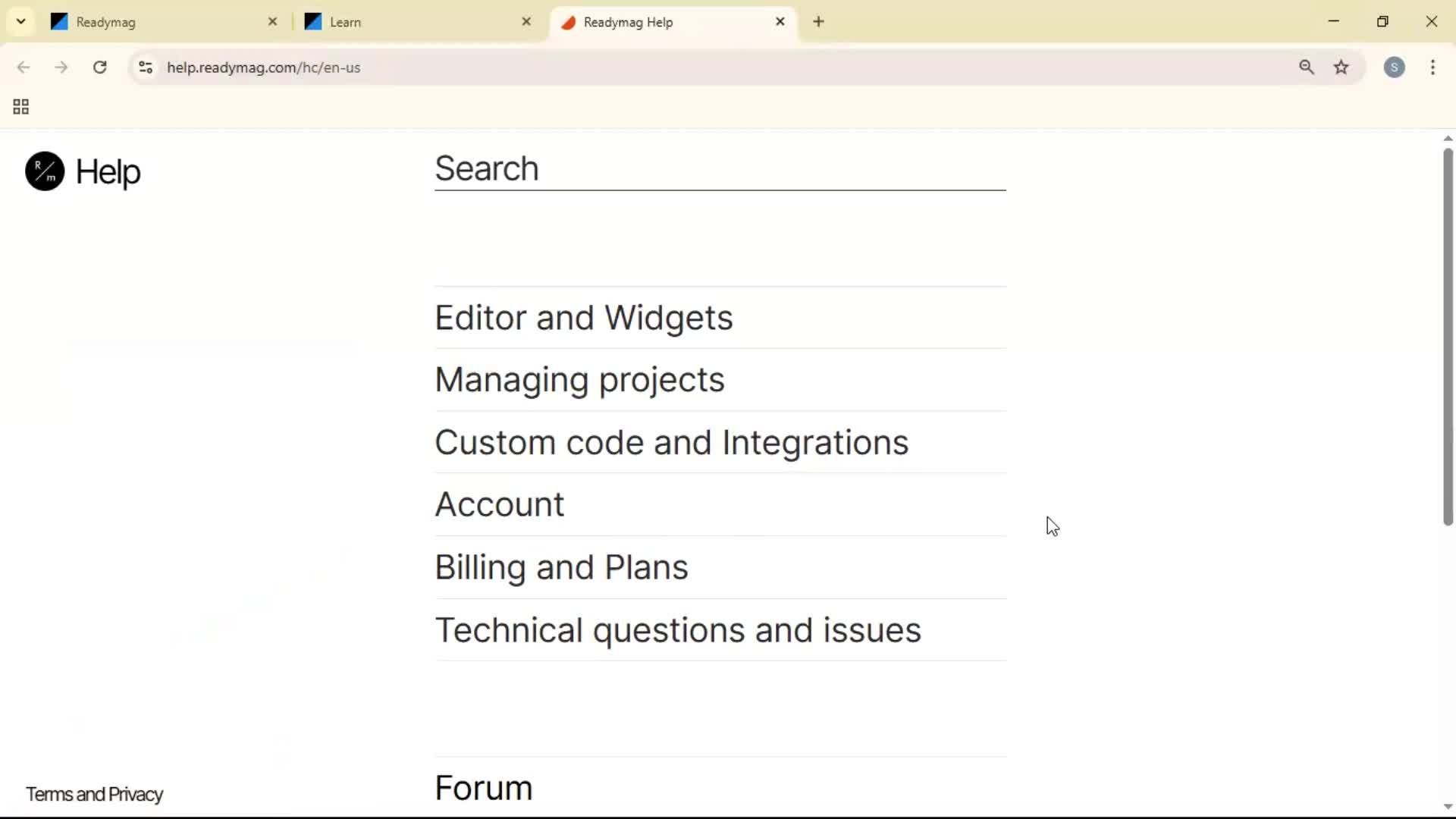This screenshot has height=819, width=1456.
Task: Open site information icon in address bar
Action: (146, 67)
